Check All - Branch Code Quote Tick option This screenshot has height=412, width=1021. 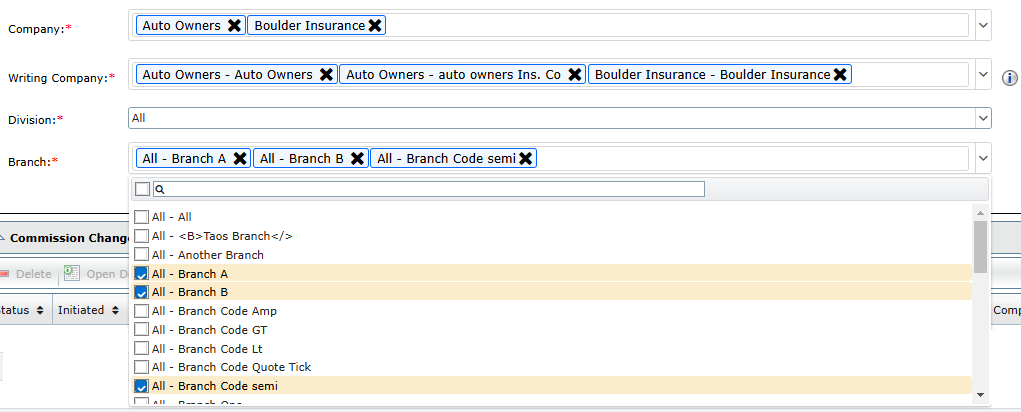[x=141, y=367]
